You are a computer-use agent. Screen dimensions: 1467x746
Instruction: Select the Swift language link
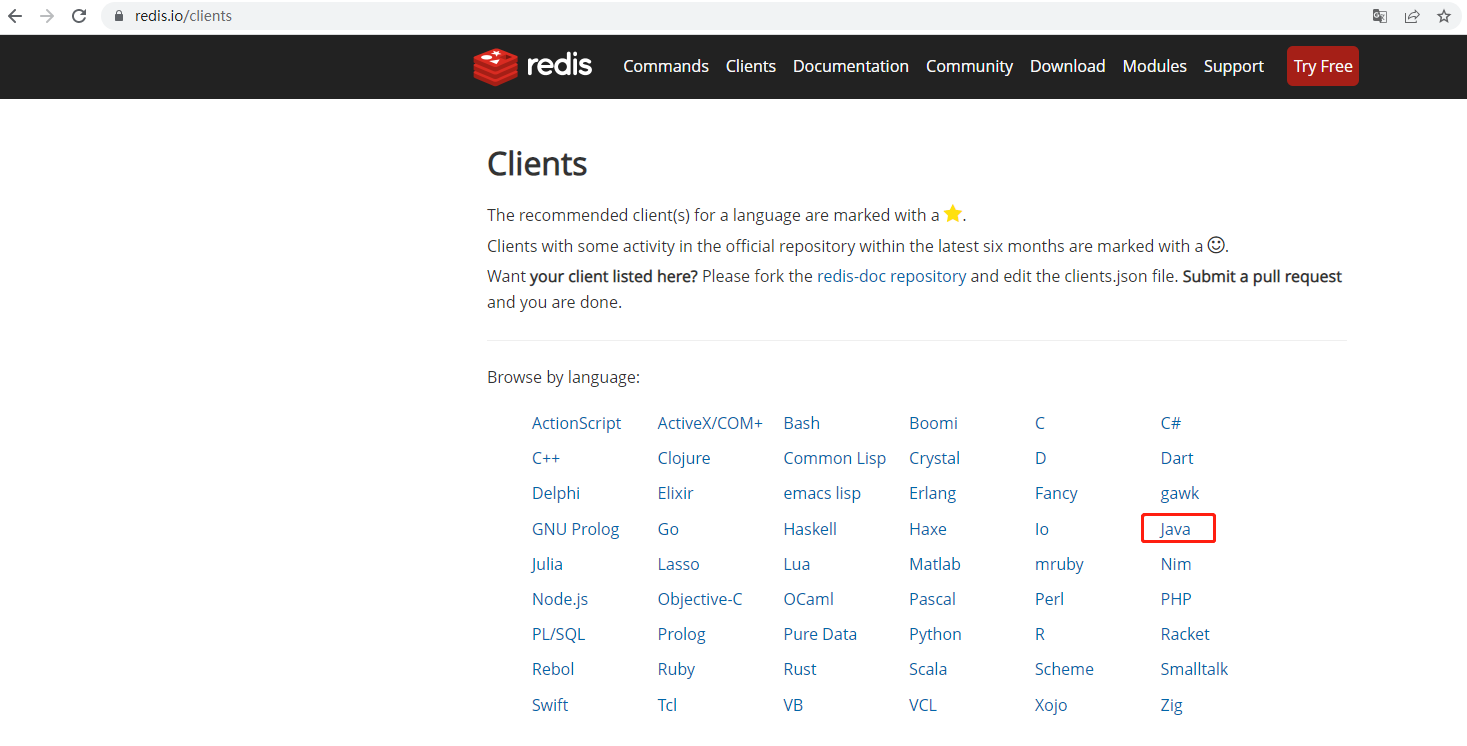pos(550,705)
